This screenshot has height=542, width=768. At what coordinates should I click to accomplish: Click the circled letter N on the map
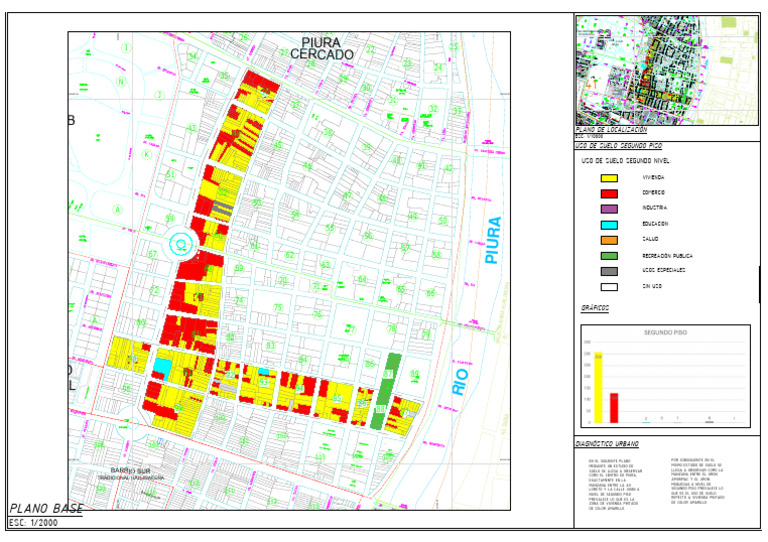point(120,82)
